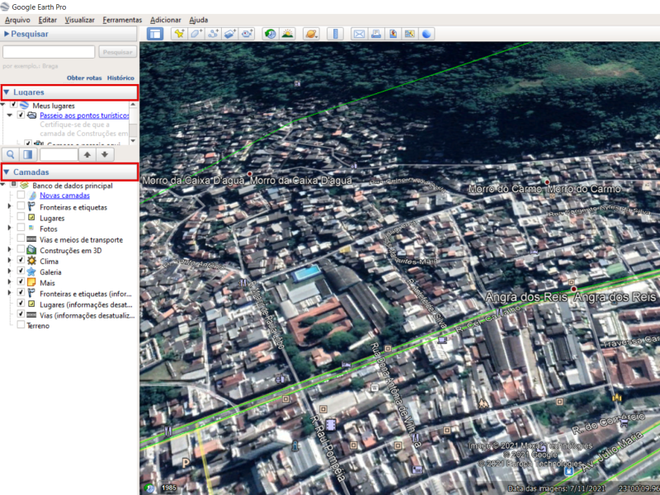Toggle the sidebar visibility button

tap(155, 34)
